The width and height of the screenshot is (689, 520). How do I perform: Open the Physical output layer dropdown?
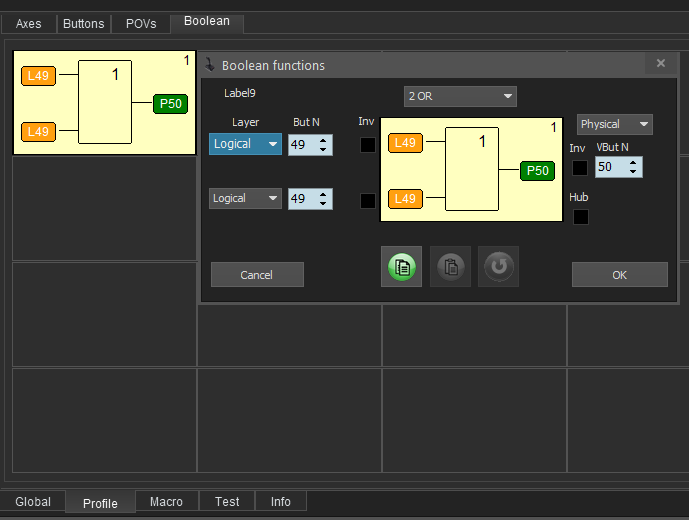pos(614,124)
